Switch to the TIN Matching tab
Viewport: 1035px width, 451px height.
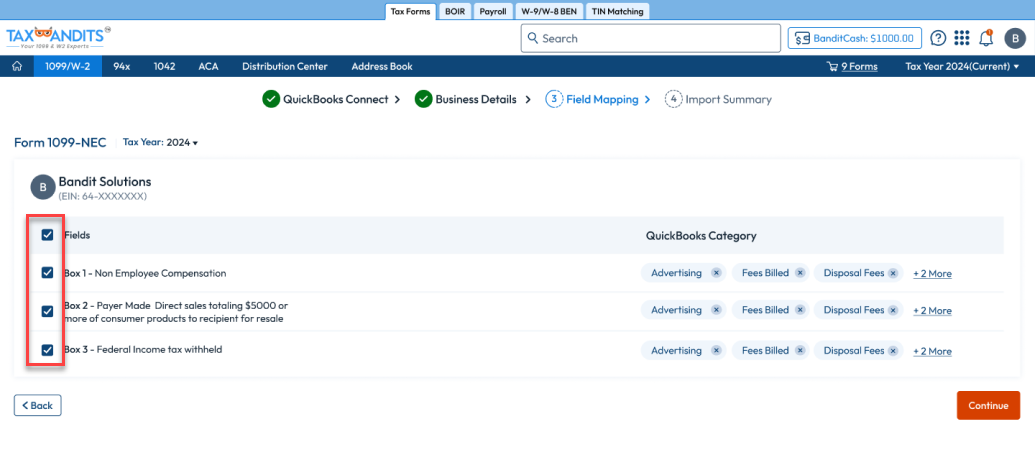coord(617,11)
